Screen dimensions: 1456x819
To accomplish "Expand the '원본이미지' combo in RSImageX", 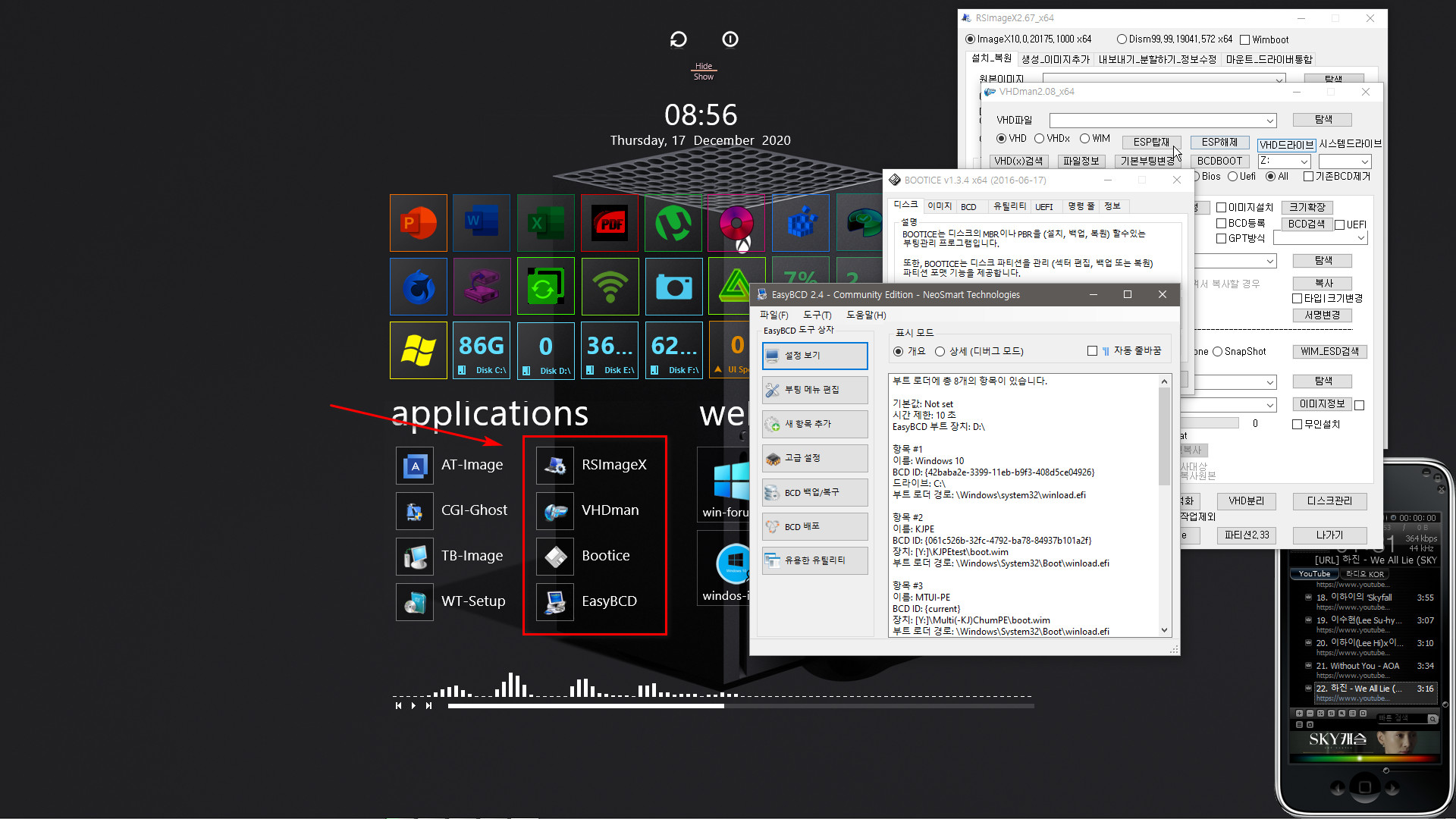I will (x=1279, y=79).
